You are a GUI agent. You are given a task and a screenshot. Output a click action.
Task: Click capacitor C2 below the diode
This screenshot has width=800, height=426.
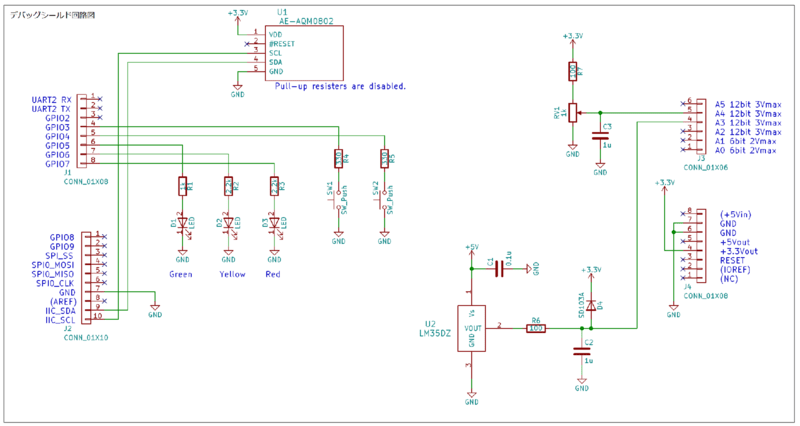pos(580,350)
